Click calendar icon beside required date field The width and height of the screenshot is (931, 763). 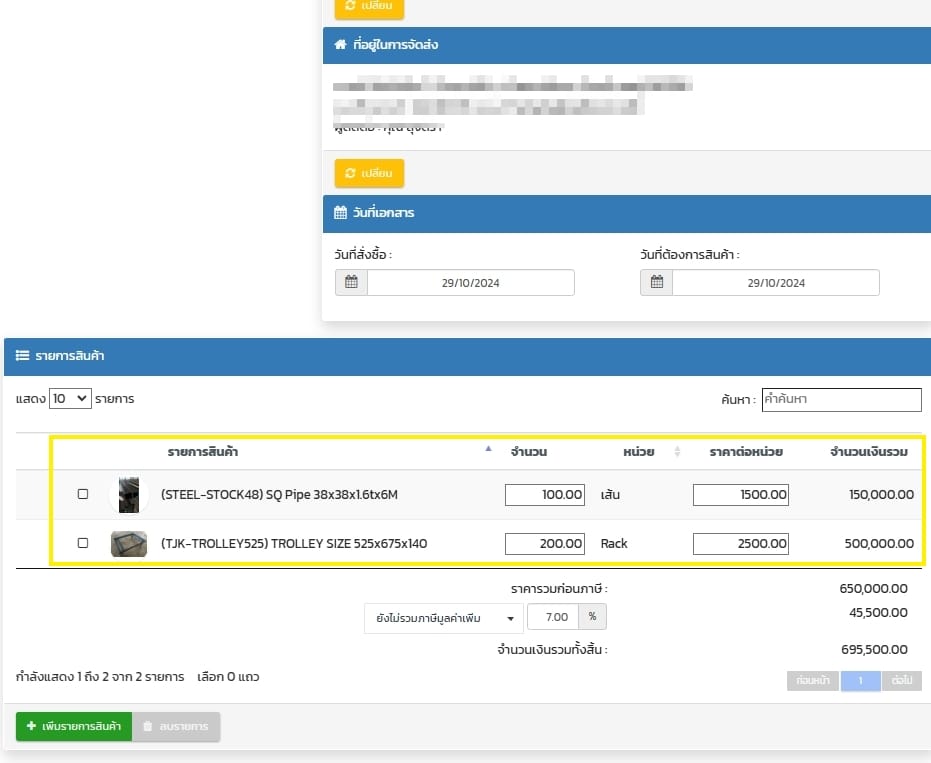pos(656,283)
